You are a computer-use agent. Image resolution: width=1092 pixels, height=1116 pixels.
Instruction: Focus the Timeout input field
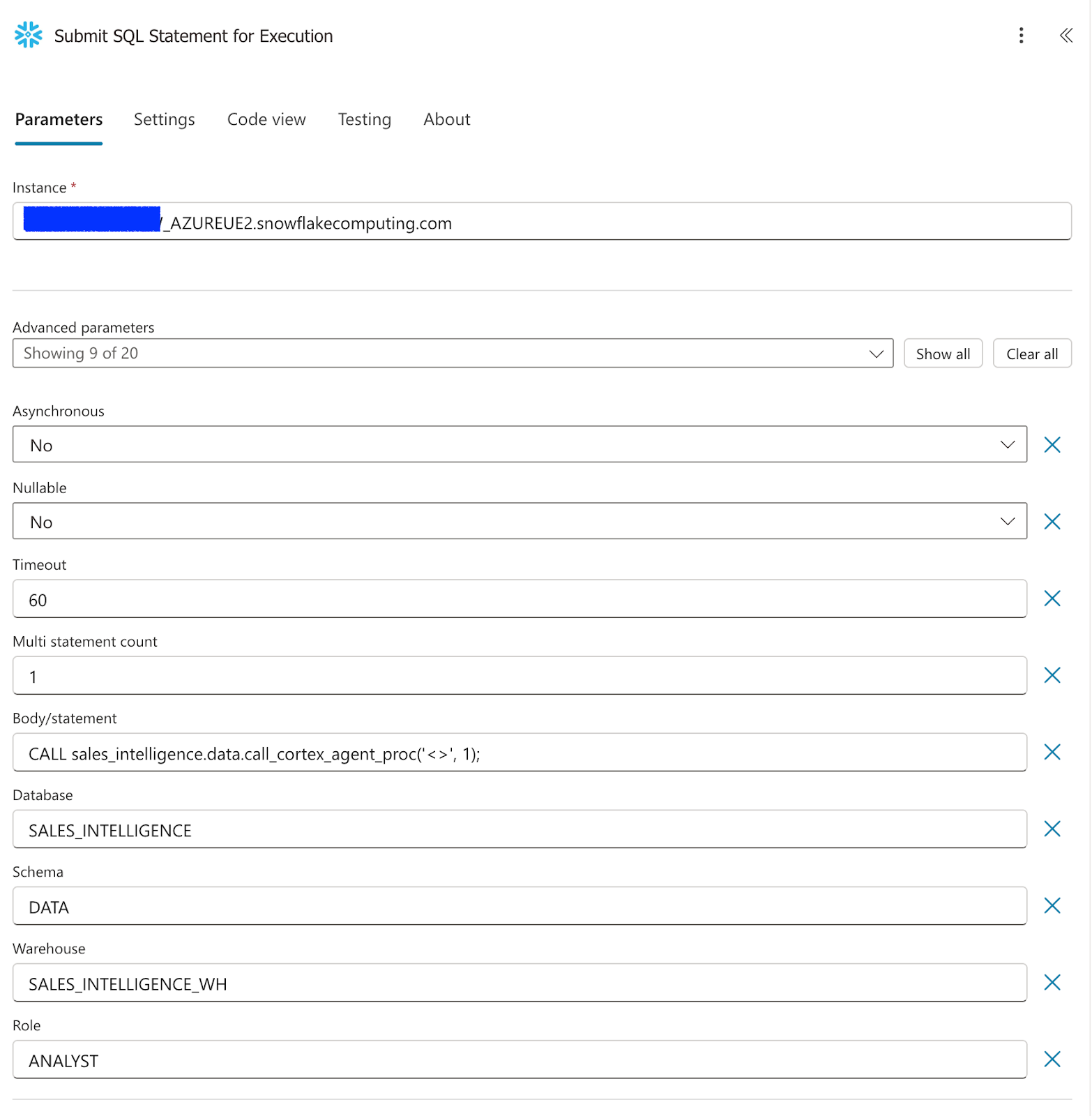519,599
